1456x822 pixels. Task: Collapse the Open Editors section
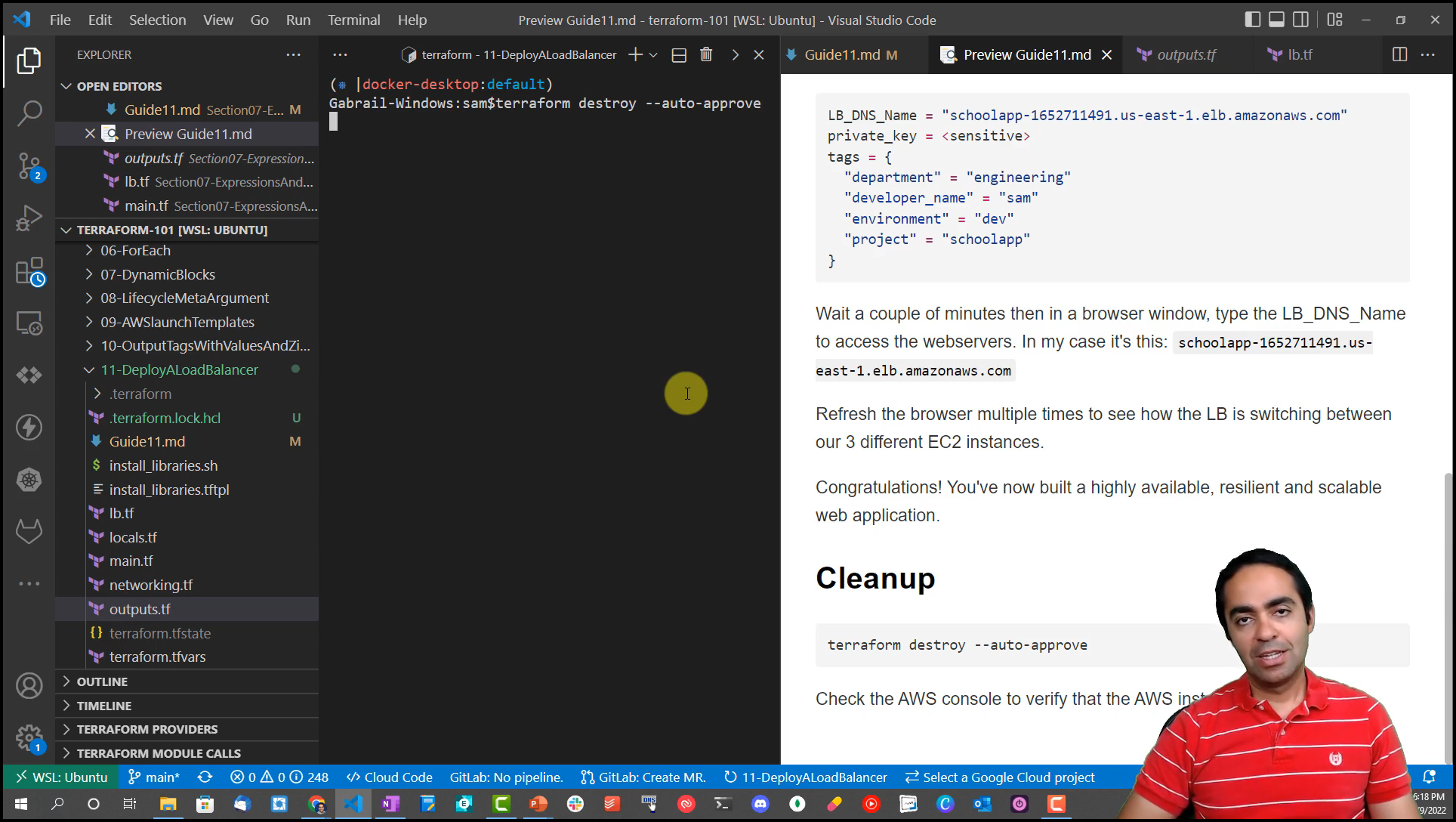pos(66,86)
